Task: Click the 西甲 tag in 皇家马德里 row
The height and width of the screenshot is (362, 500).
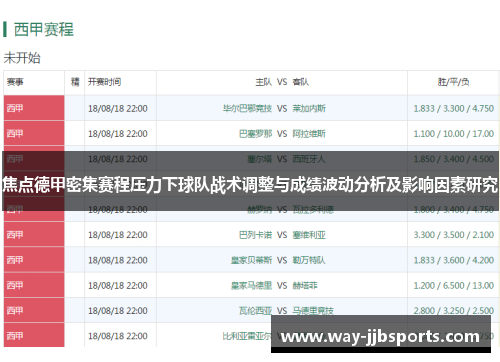Action: click(x=15, y=285)
